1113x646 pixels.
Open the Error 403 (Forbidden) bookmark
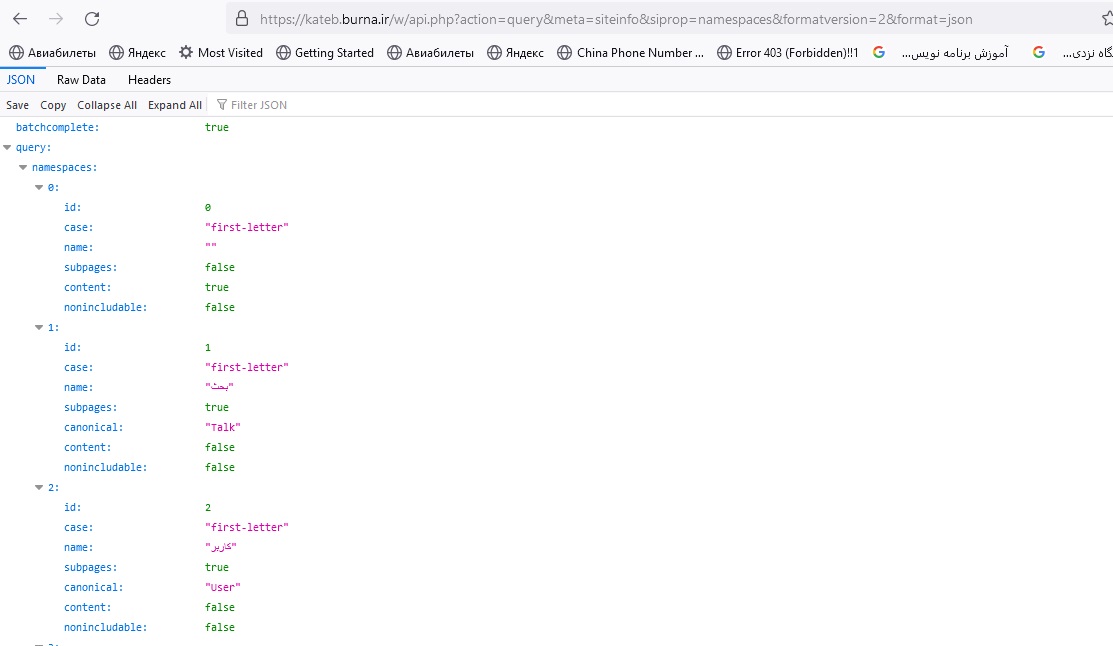[x=787, y=53]
